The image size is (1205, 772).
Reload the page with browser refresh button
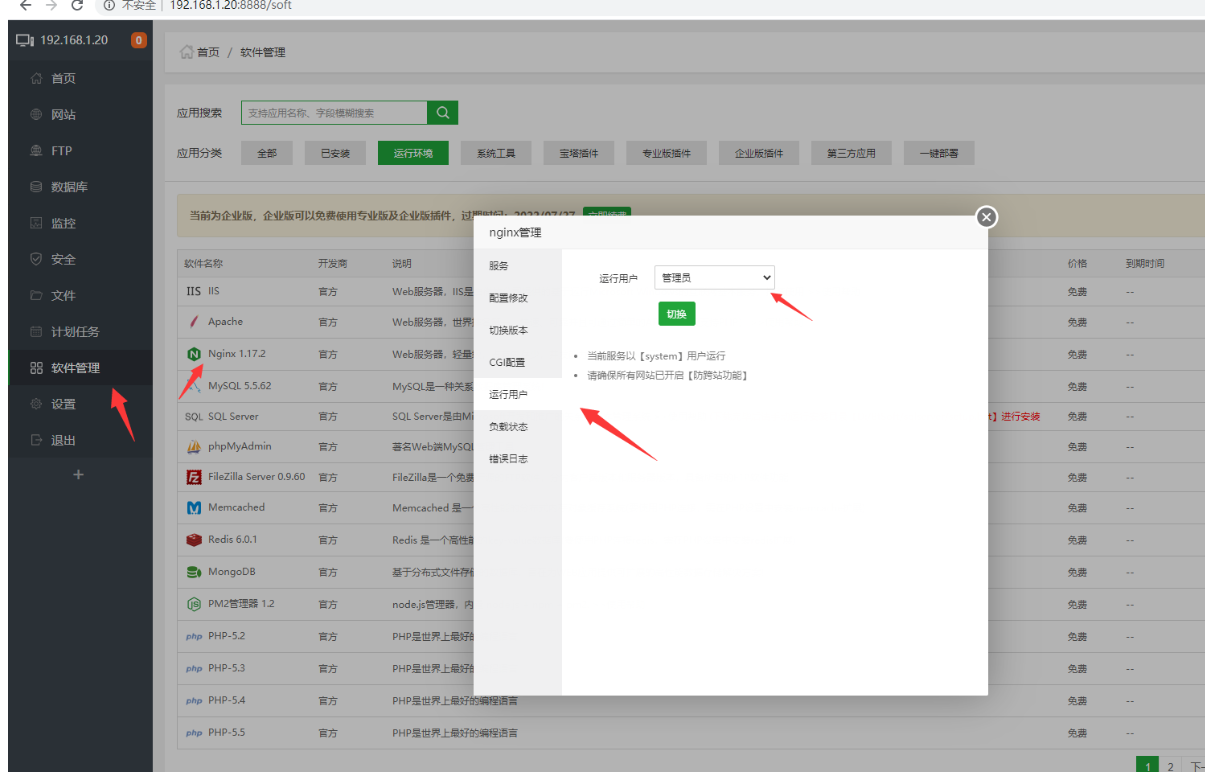click(x=77, y=6)
